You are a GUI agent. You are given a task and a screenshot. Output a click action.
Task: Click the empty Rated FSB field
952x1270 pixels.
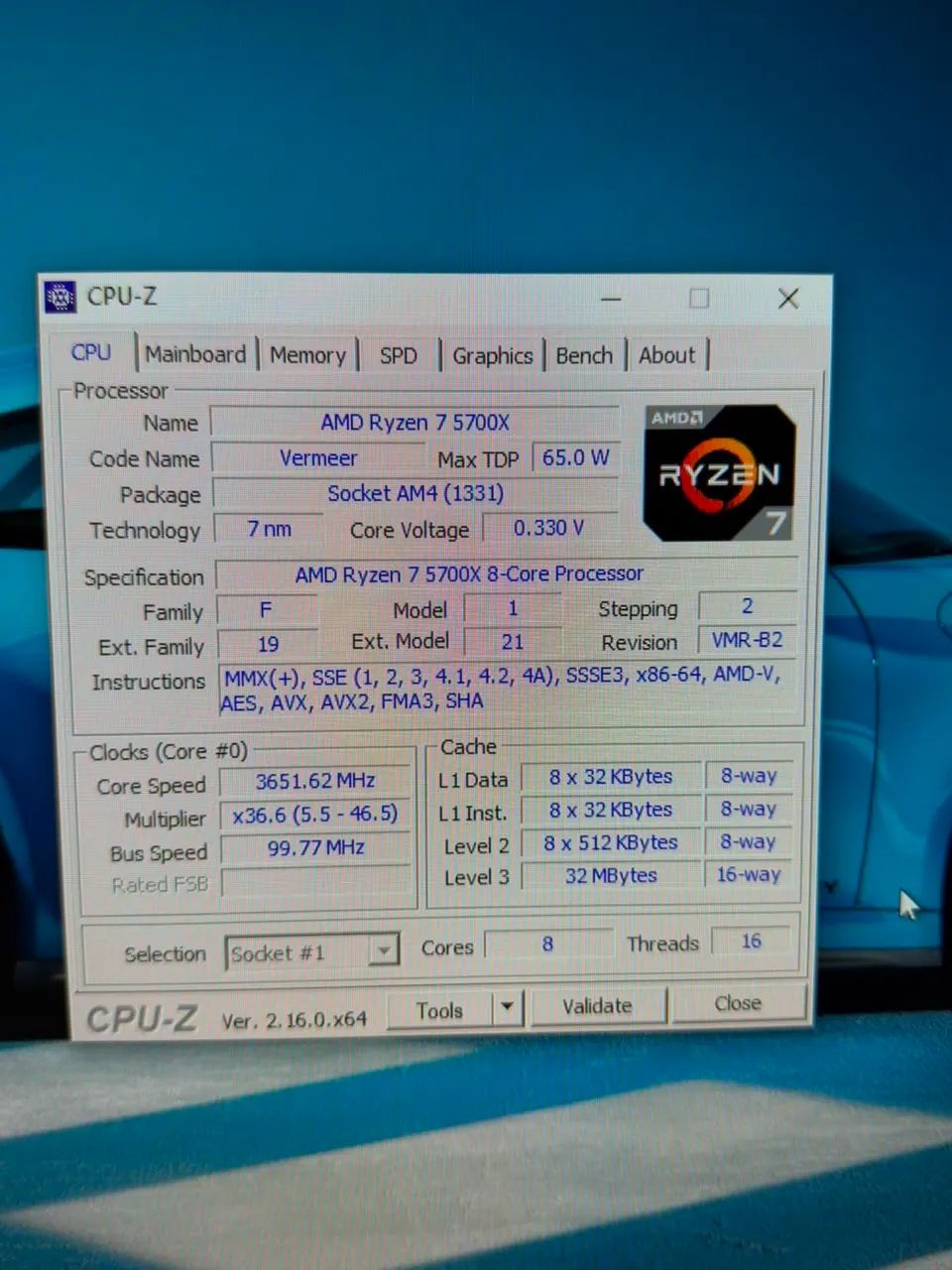(315, 882)
